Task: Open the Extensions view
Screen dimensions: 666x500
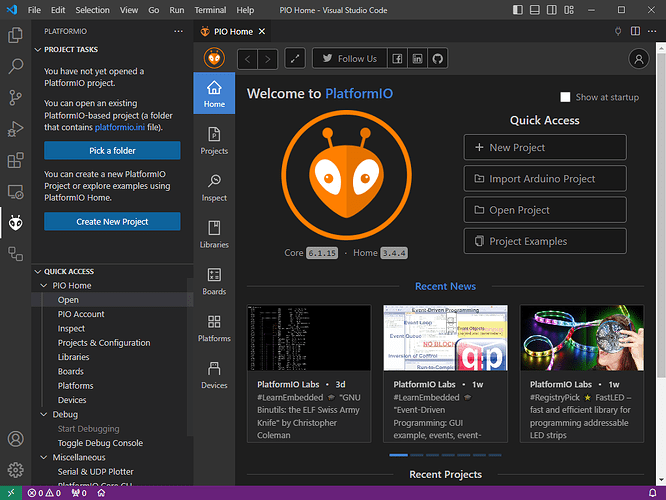Action: pos(15,161)
